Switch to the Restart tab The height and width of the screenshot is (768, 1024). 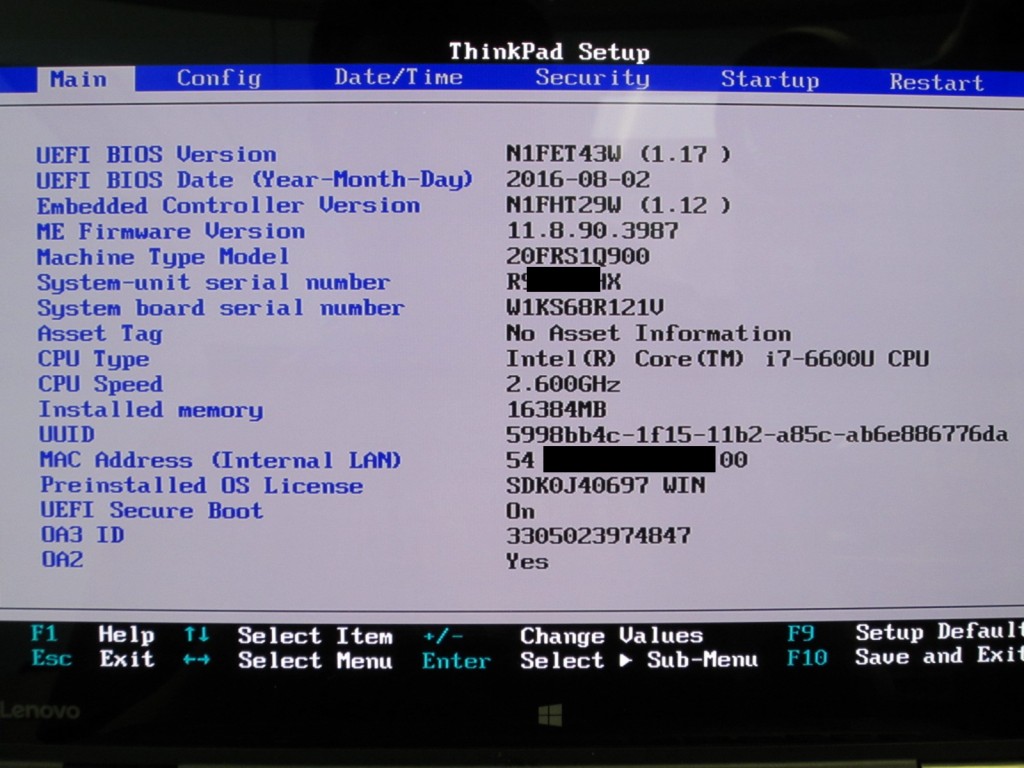[936, 82]
